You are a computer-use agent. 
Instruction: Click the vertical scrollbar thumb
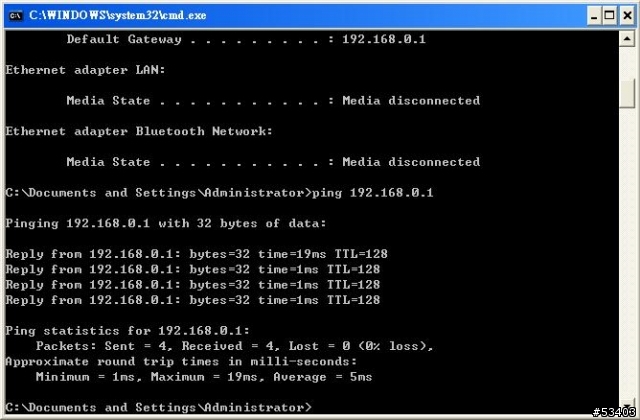627,93
